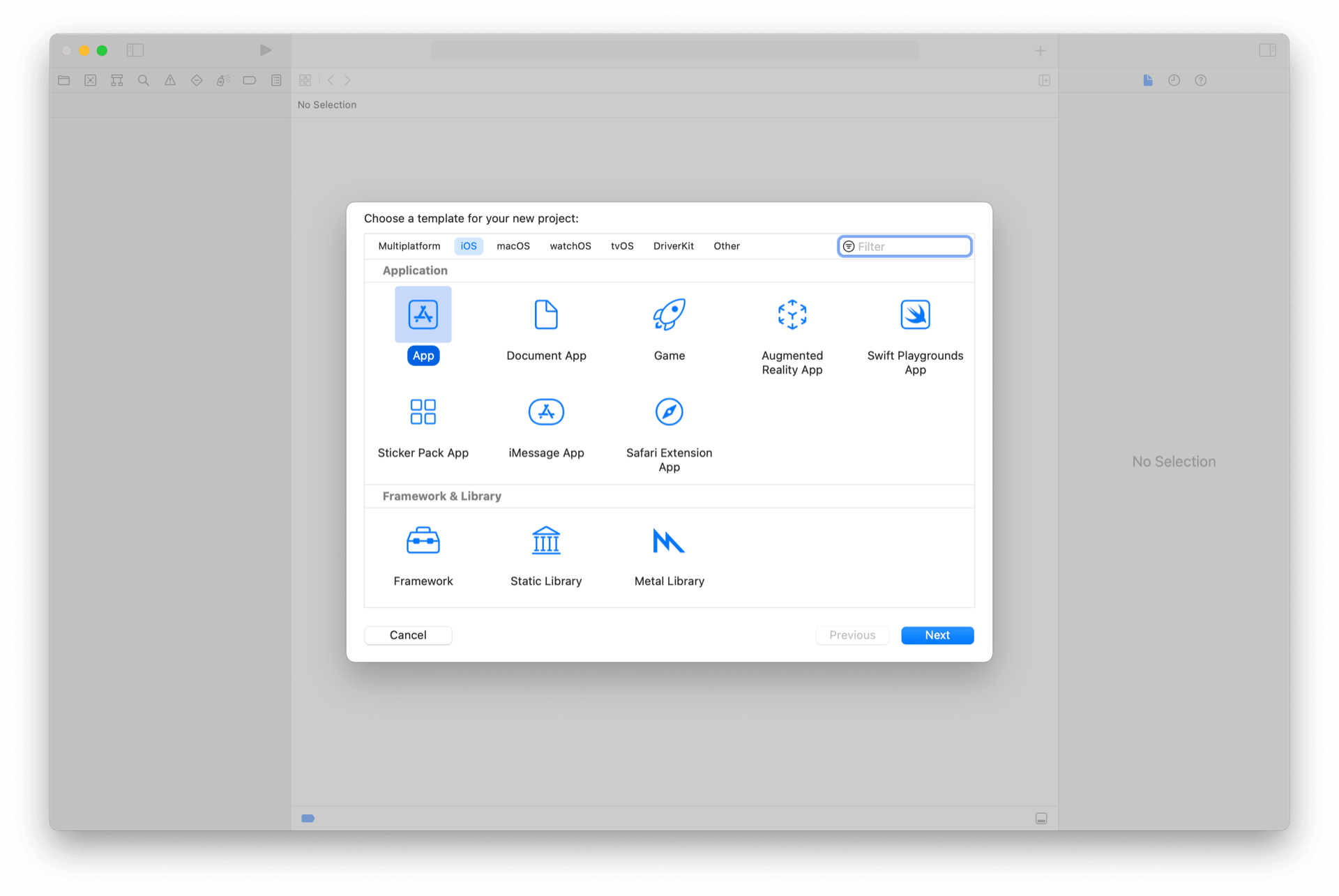The image size is (1339, 896).
Task: Click the Next button
Action: (x=937, y=635)
